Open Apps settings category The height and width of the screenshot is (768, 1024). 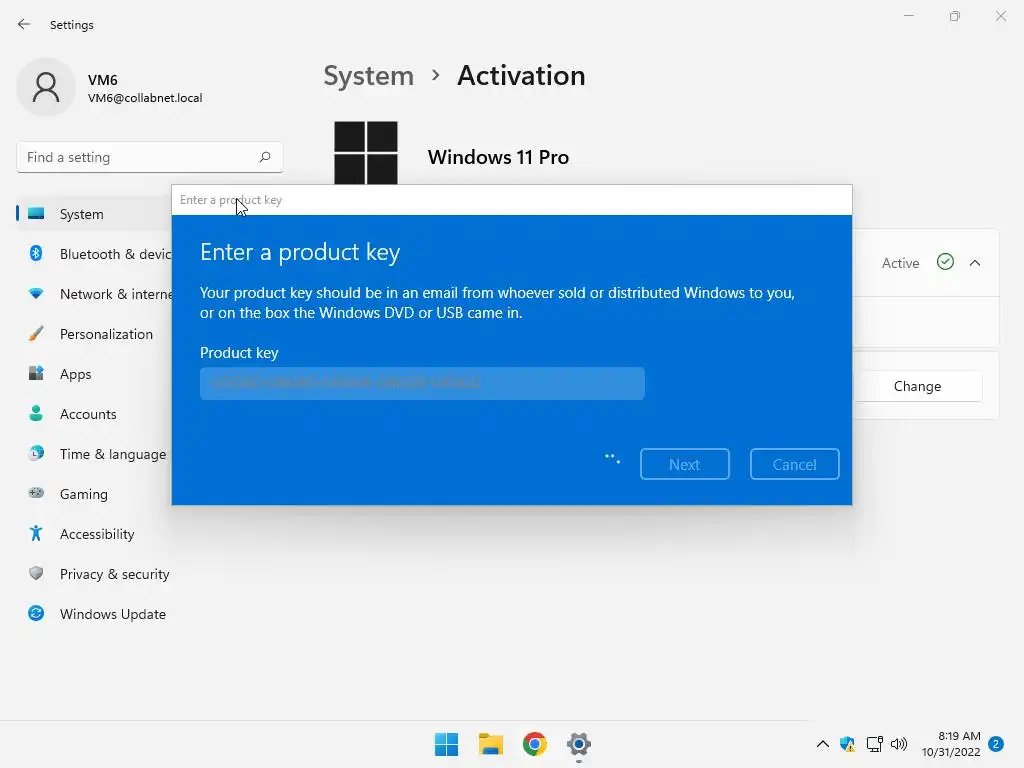(94, 374)
